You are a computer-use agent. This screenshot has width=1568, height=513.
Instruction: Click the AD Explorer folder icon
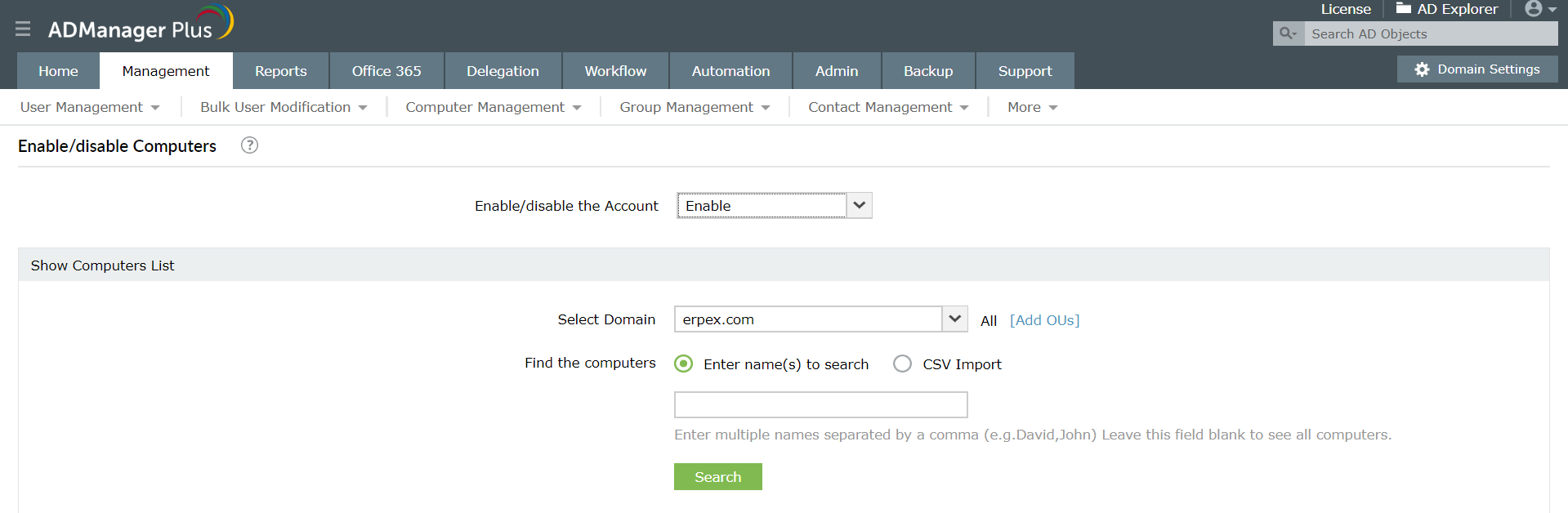pos(1404,8)
